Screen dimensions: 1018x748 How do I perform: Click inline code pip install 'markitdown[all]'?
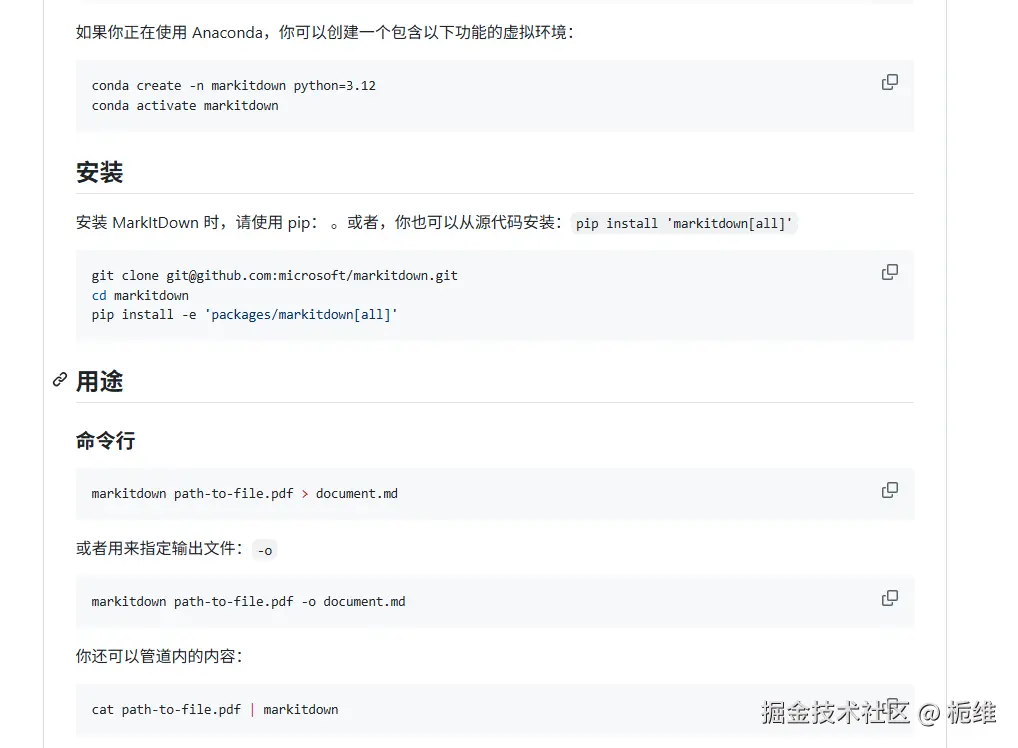pos(684,223)
